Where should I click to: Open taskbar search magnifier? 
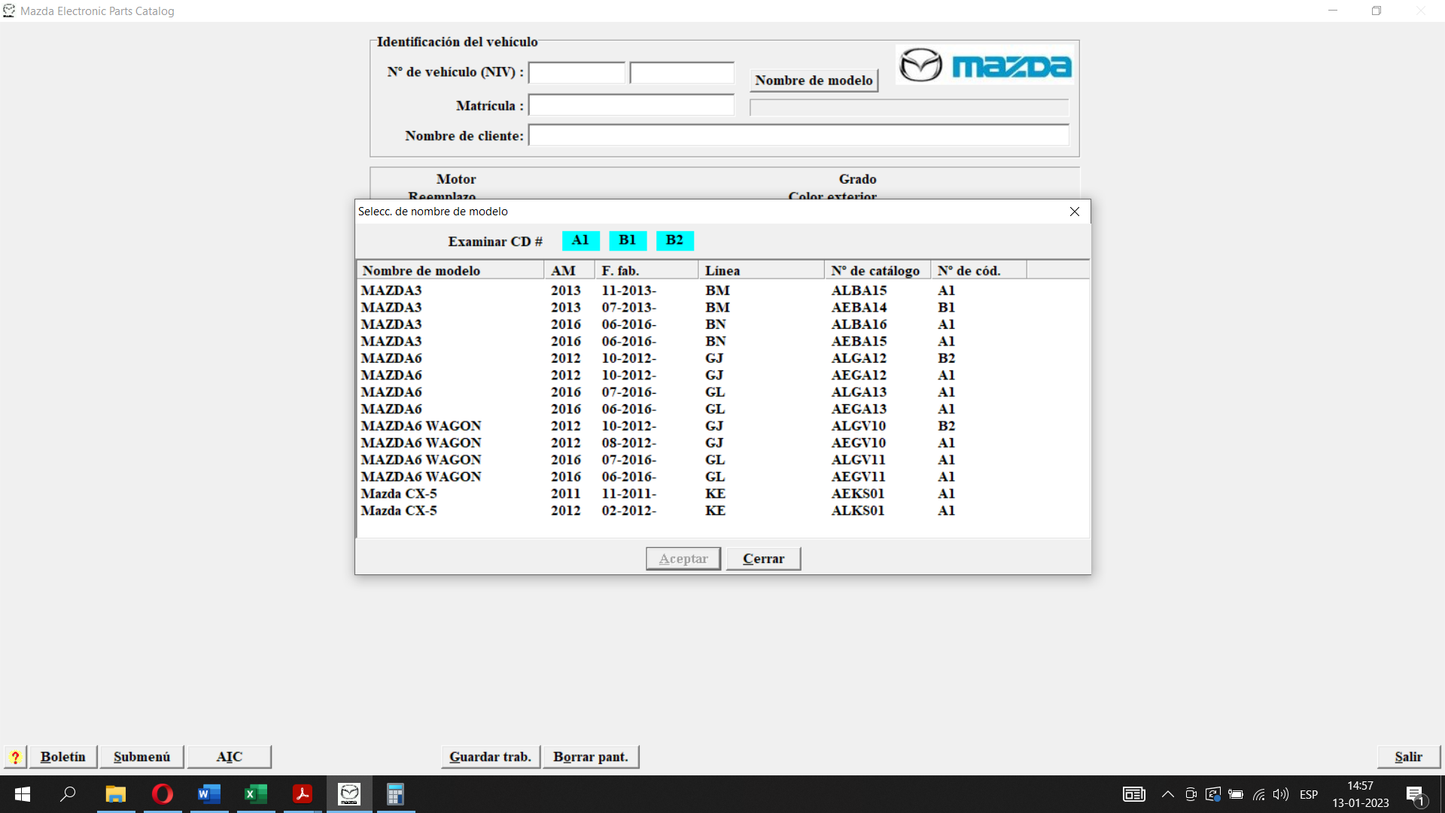pyautogui.click(x=68, y=795)
